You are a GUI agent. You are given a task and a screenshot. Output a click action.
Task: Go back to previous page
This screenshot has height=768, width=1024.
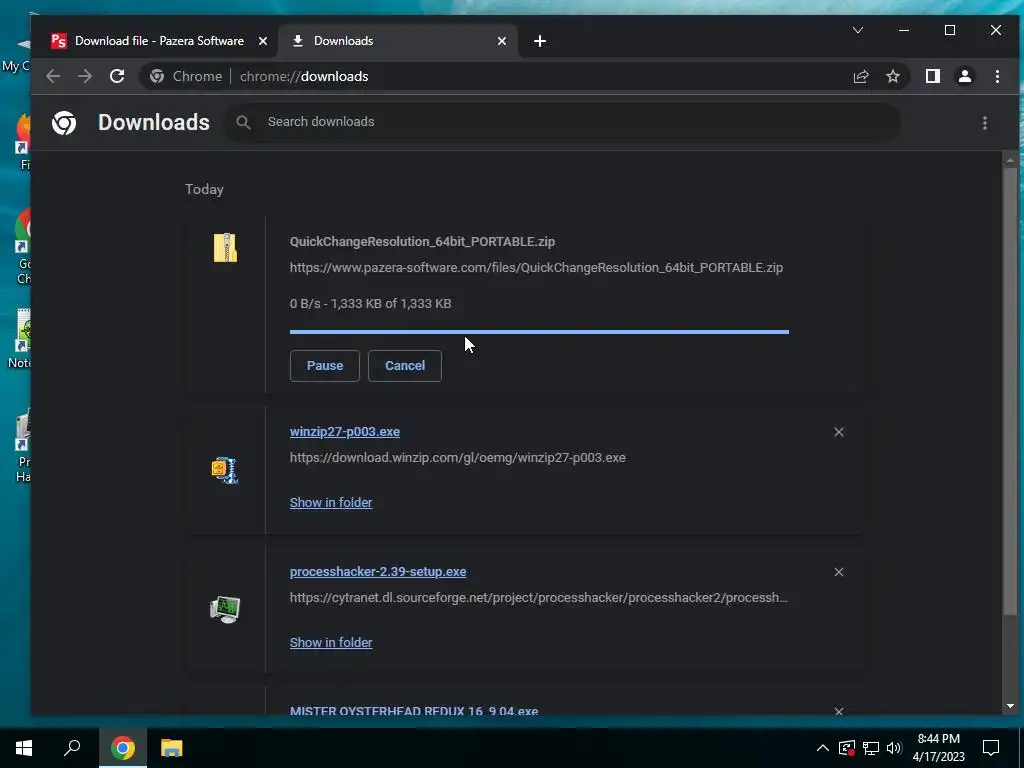pyautogui.click(x=53, y=76)
